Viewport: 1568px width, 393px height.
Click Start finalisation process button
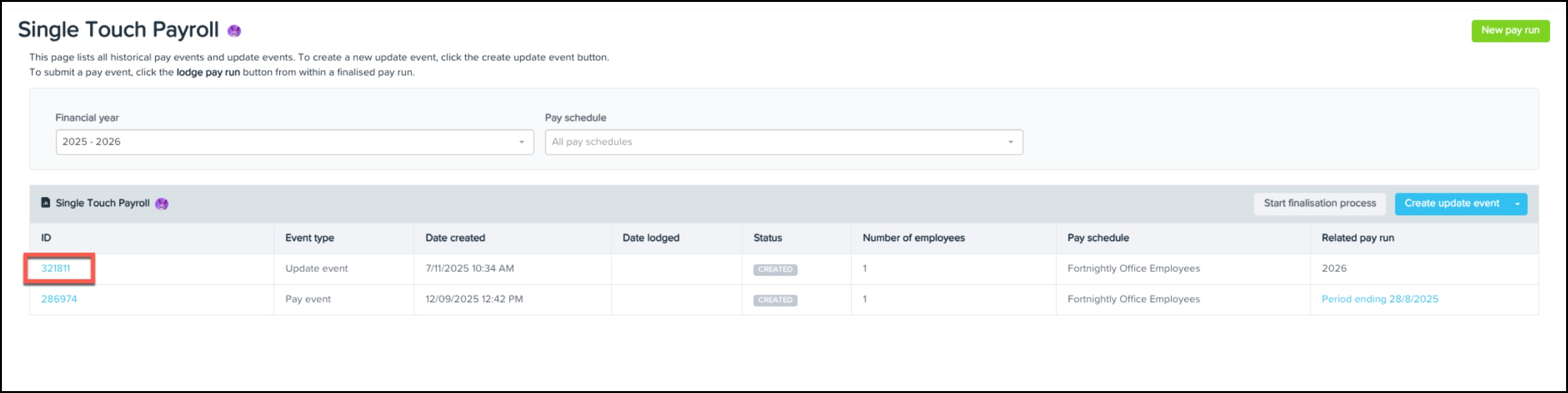(x=1320, y=204)
